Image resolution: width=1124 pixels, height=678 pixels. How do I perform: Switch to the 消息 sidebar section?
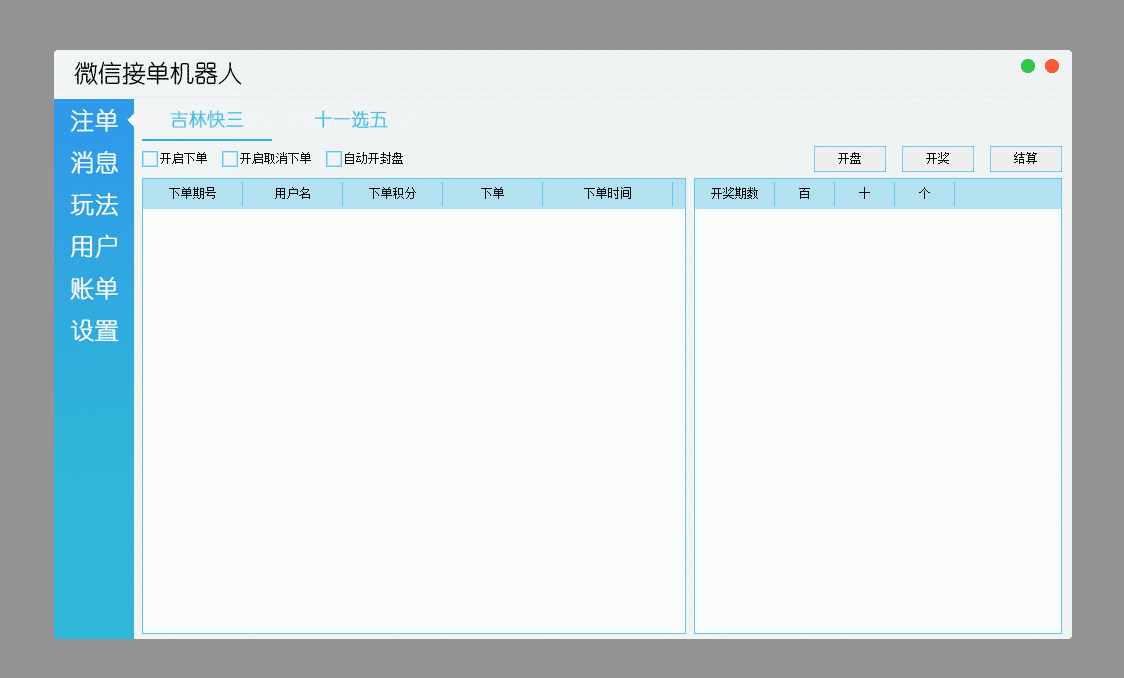[94, 163]
